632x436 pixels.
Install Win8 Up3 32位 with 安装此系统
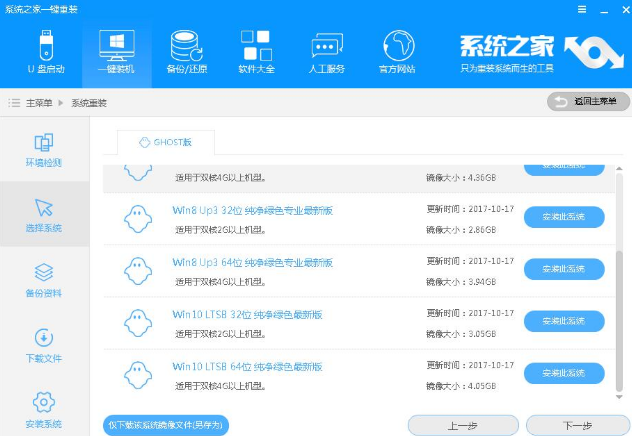tap(564, 217)
